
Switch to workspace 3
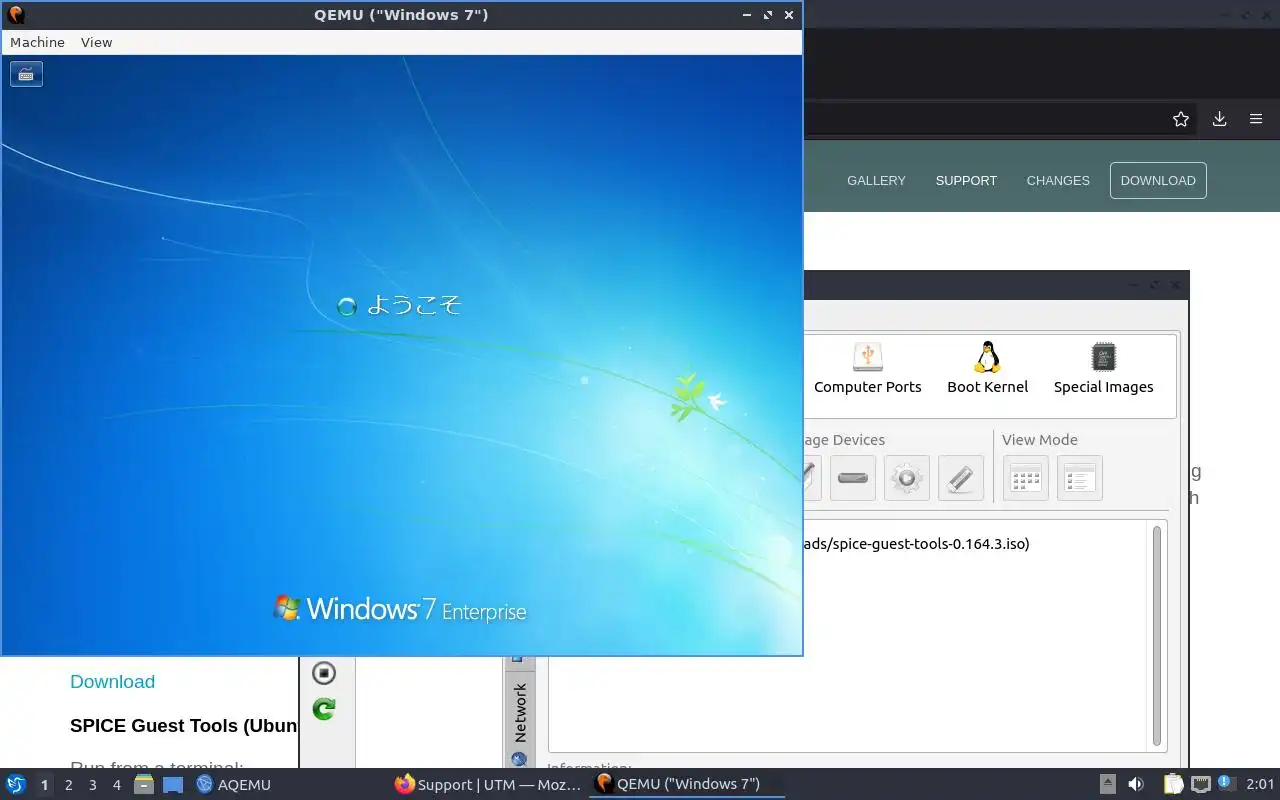[92, 785]
